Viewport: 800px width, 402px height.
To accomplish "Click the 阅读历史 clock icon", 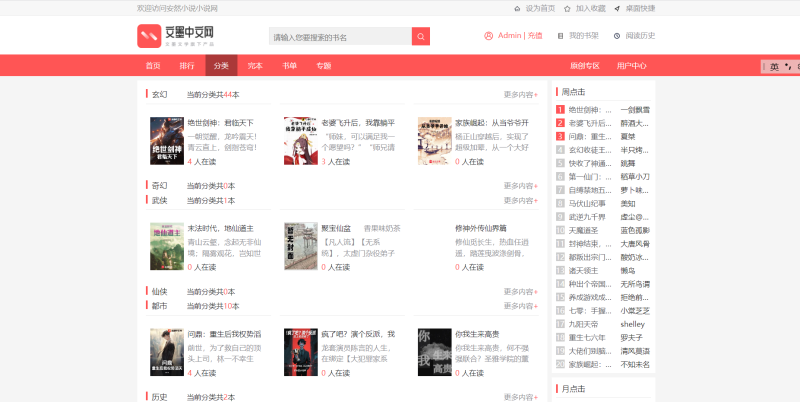I will click(617, 36).
